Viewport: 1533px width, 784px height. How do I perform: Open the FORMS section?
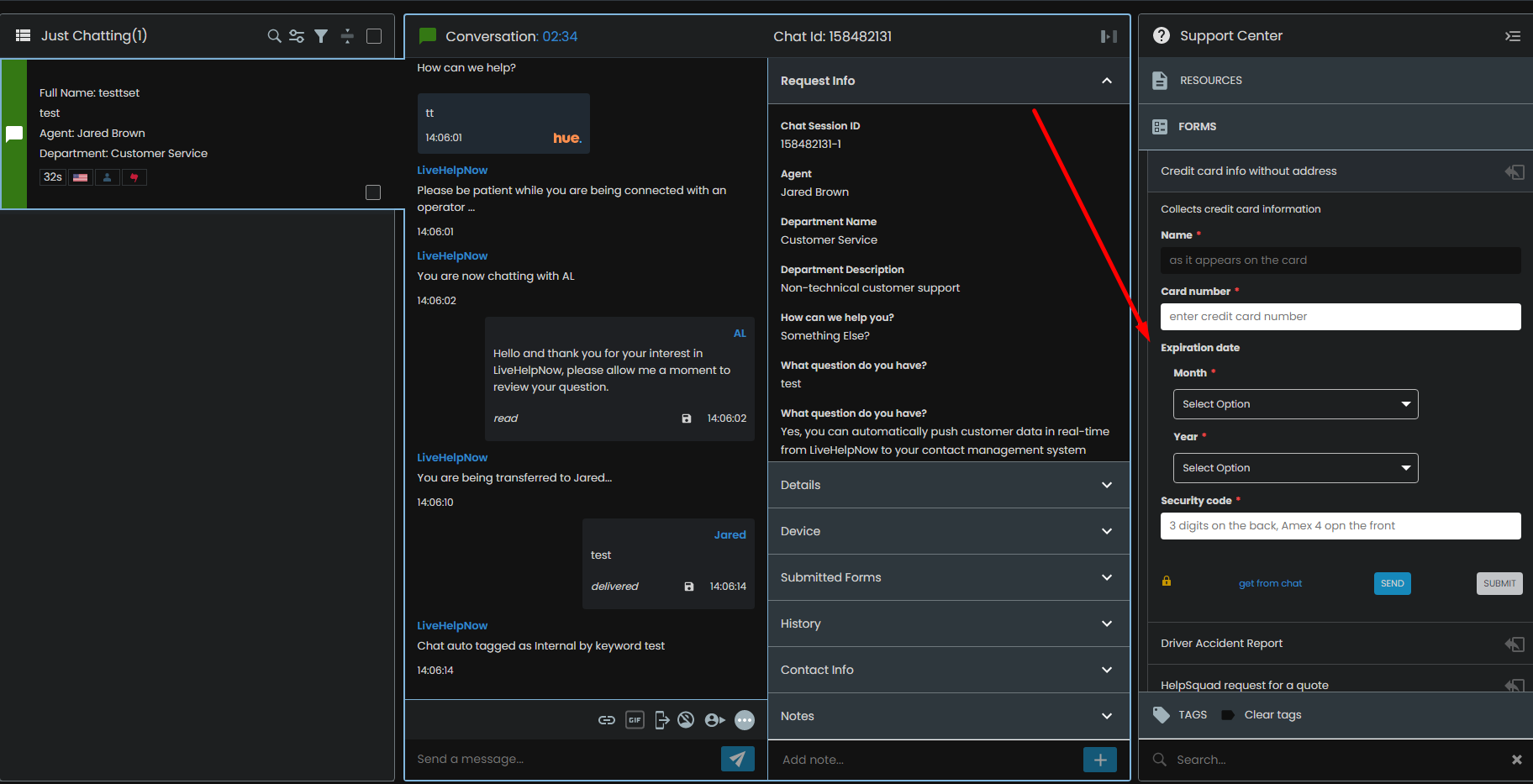pos(1335,126)
